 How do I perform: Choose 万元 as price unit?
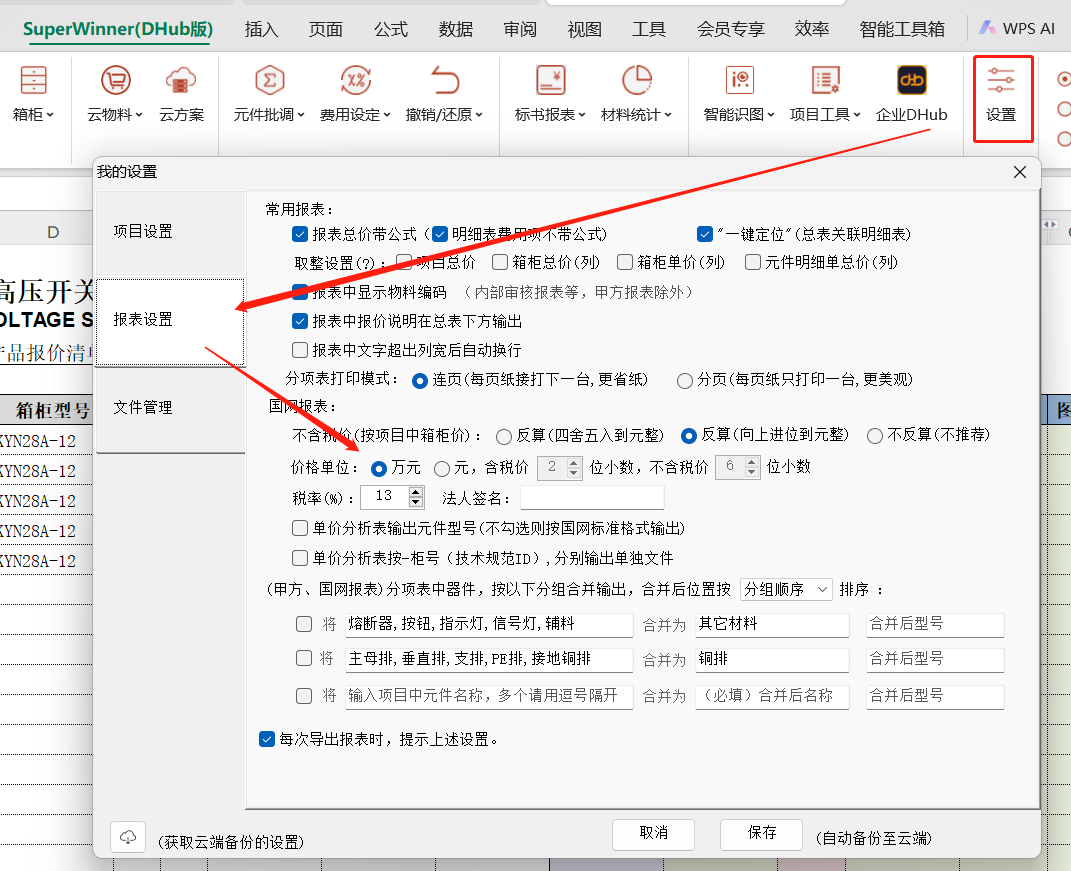(378, 469)
